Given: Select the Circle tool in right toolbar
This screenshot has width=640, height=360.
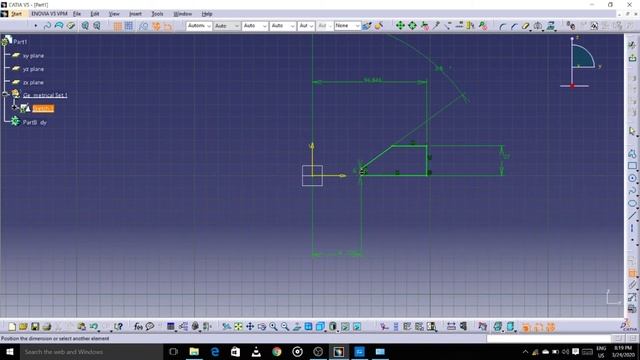Looking at the screenshot, I should [632, 178].
